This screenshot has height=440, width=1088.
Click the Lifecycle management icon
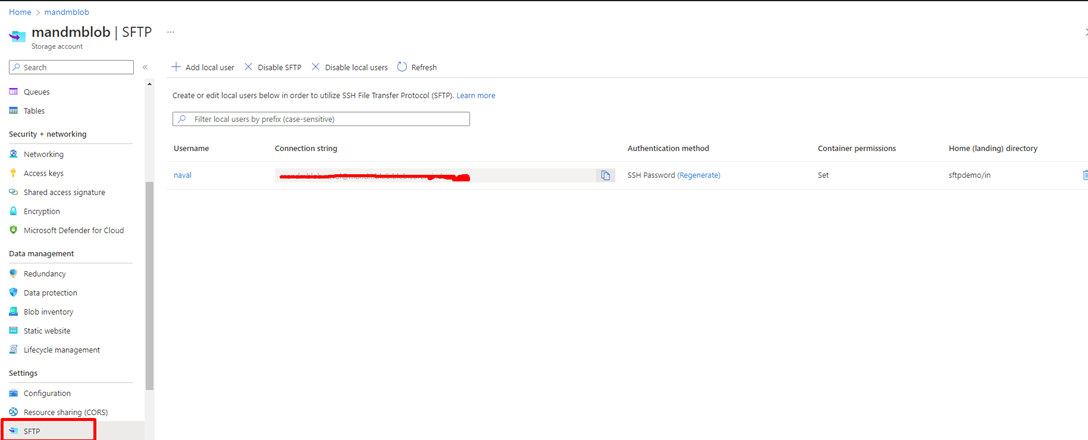13,350
